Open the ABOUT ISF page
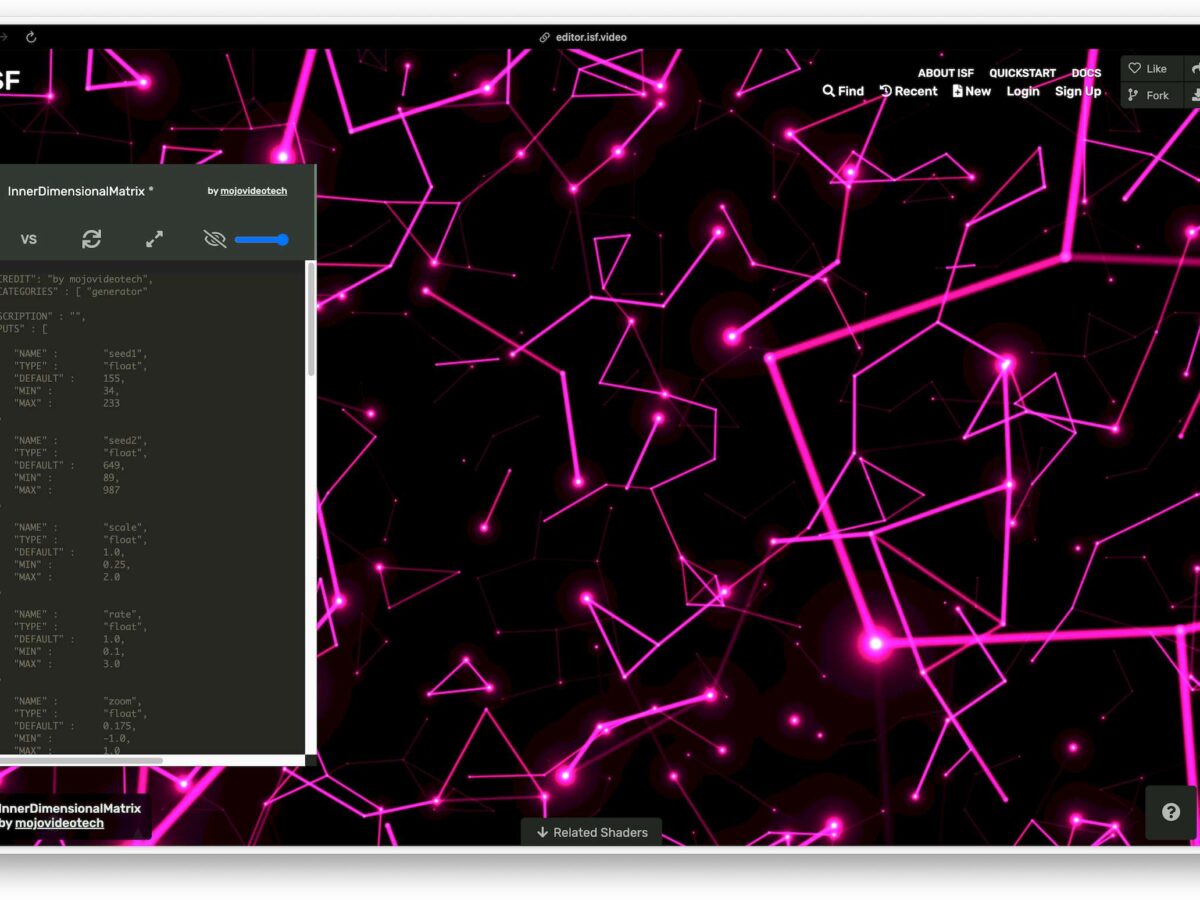Viewport: 1200px width, 900px height. [945, 73]
